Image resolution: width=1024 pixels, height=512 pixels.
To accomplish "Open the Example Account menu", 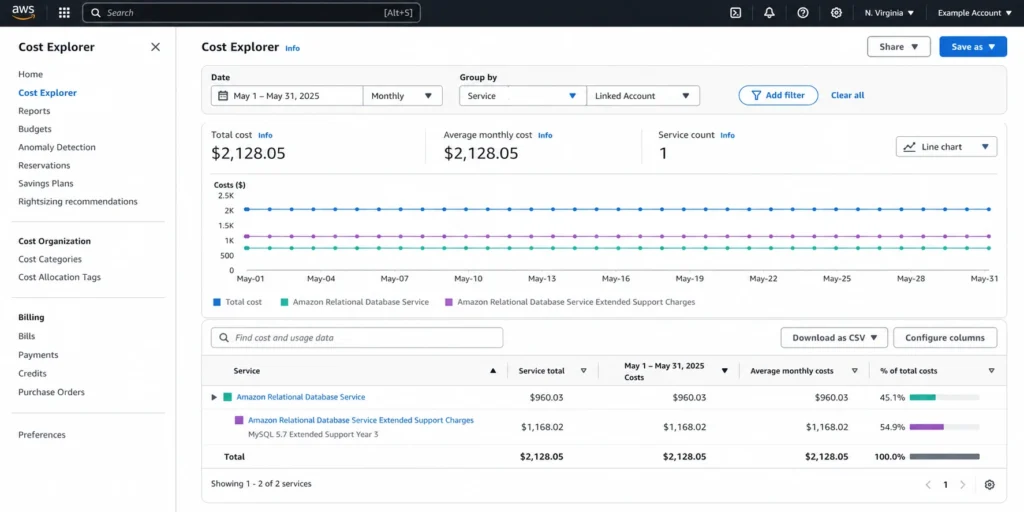I will pyautogui.click(x=974, y=12).
